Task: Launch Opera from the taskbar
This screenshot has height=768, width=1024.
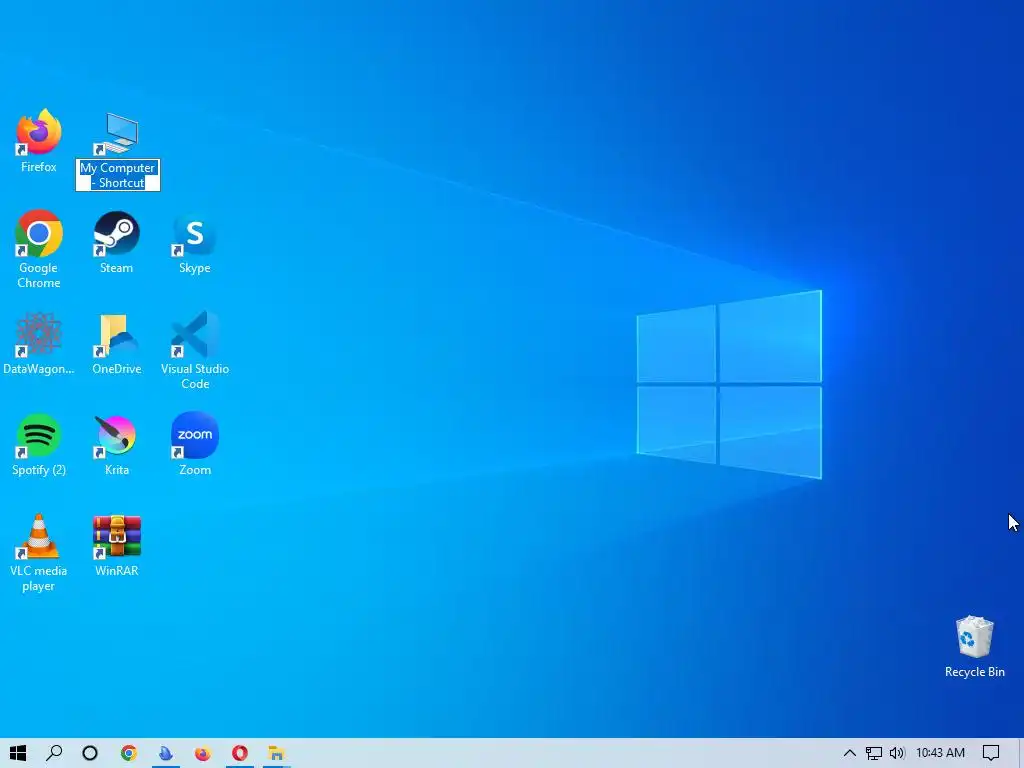Action: coord(240,753)
